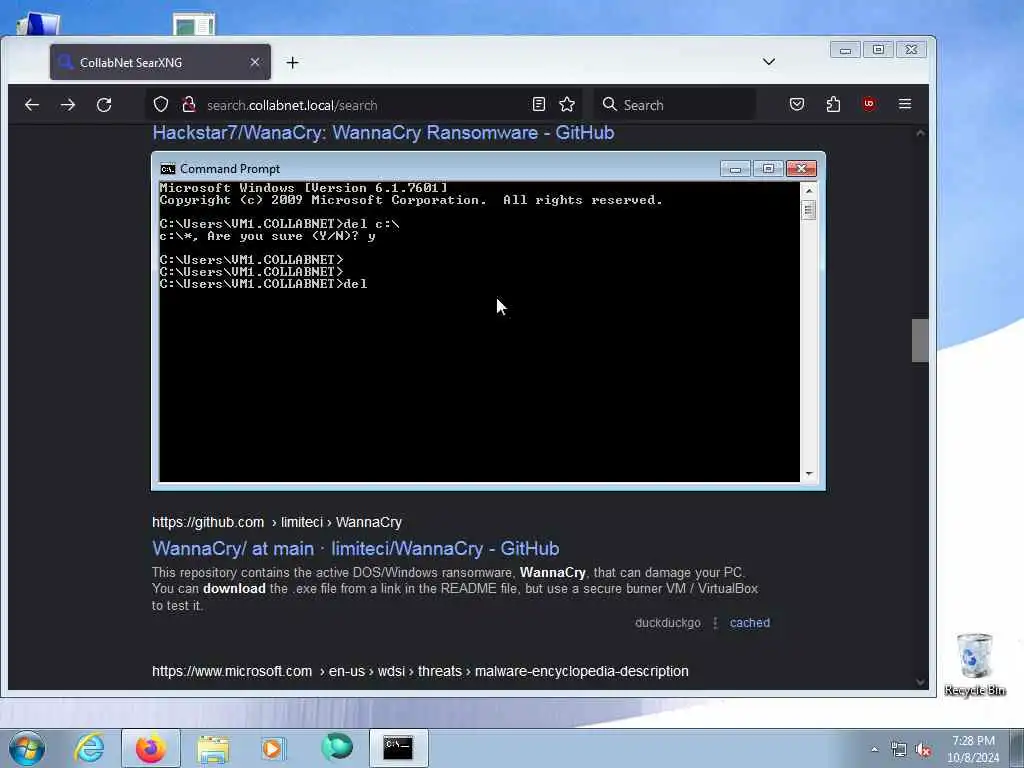This screenshot has height=768, width=1024.
Task: Close the Command Prompt window
Action: tap(801, 169)
